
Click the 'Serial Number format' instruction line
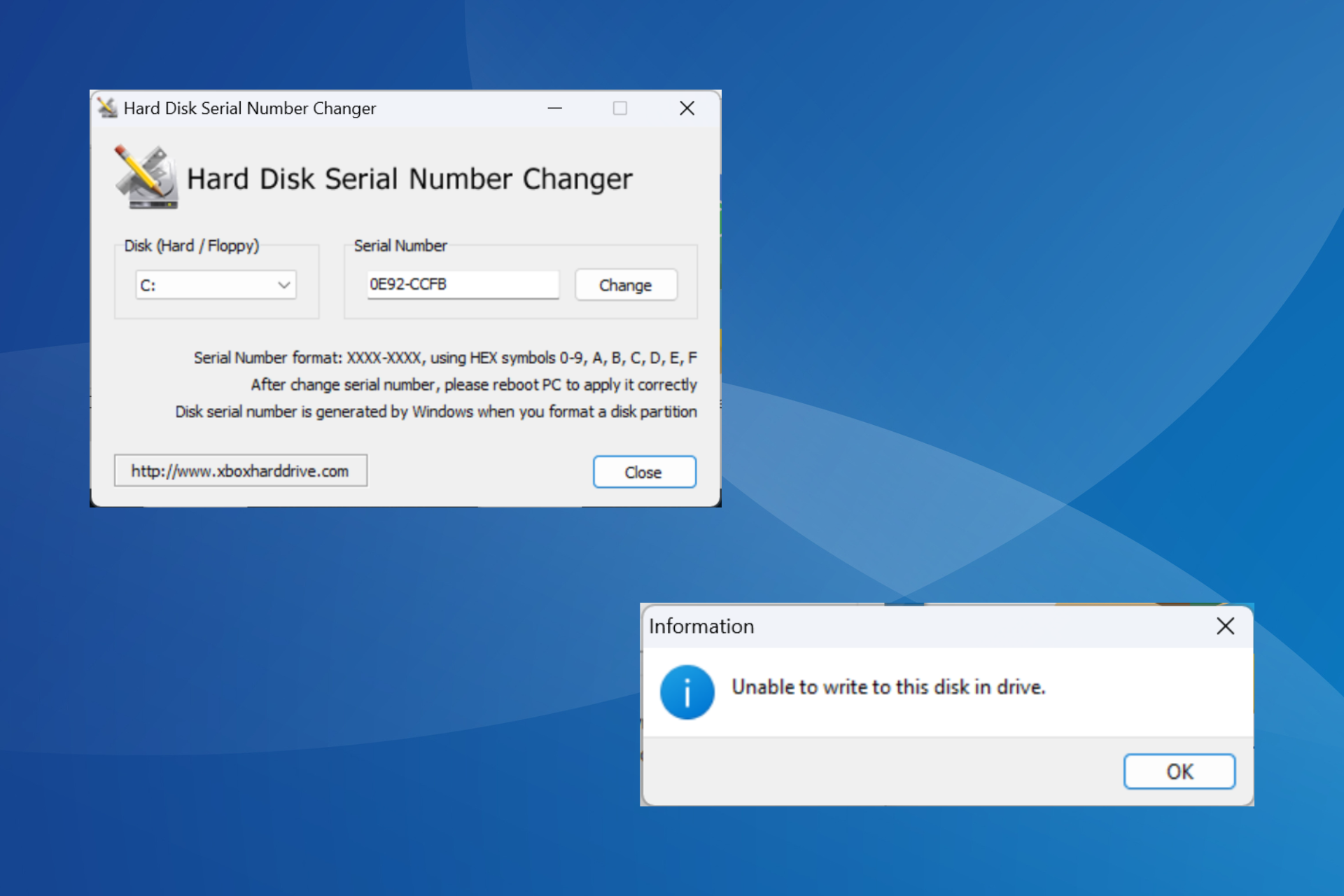(445, 358)
